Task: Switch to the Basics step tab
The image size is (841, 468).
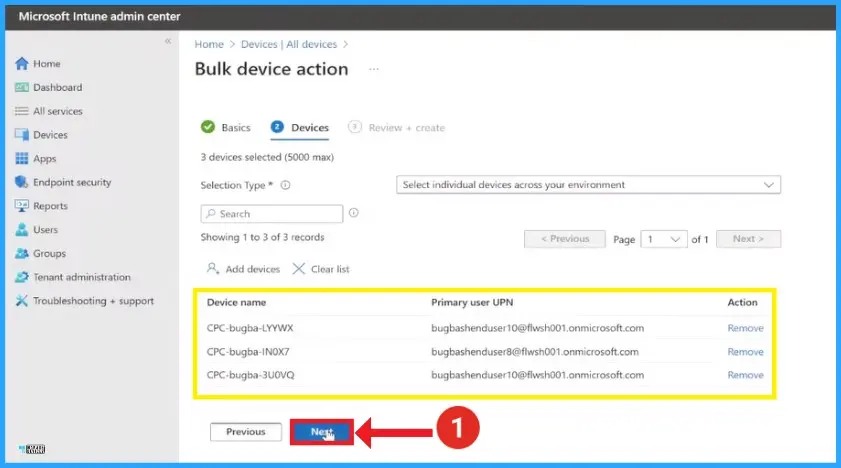Action: [x=226, y=128]
